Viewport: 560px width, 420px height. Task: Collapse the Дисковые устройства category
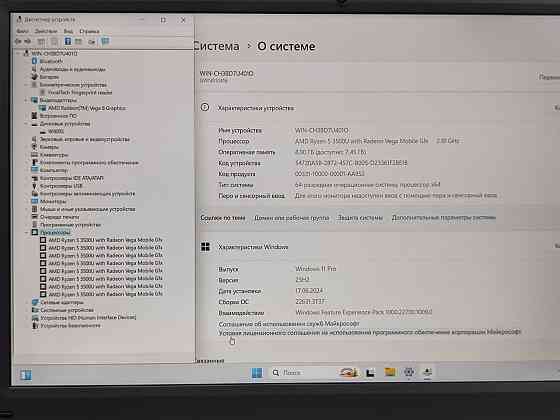pos(27,124)
